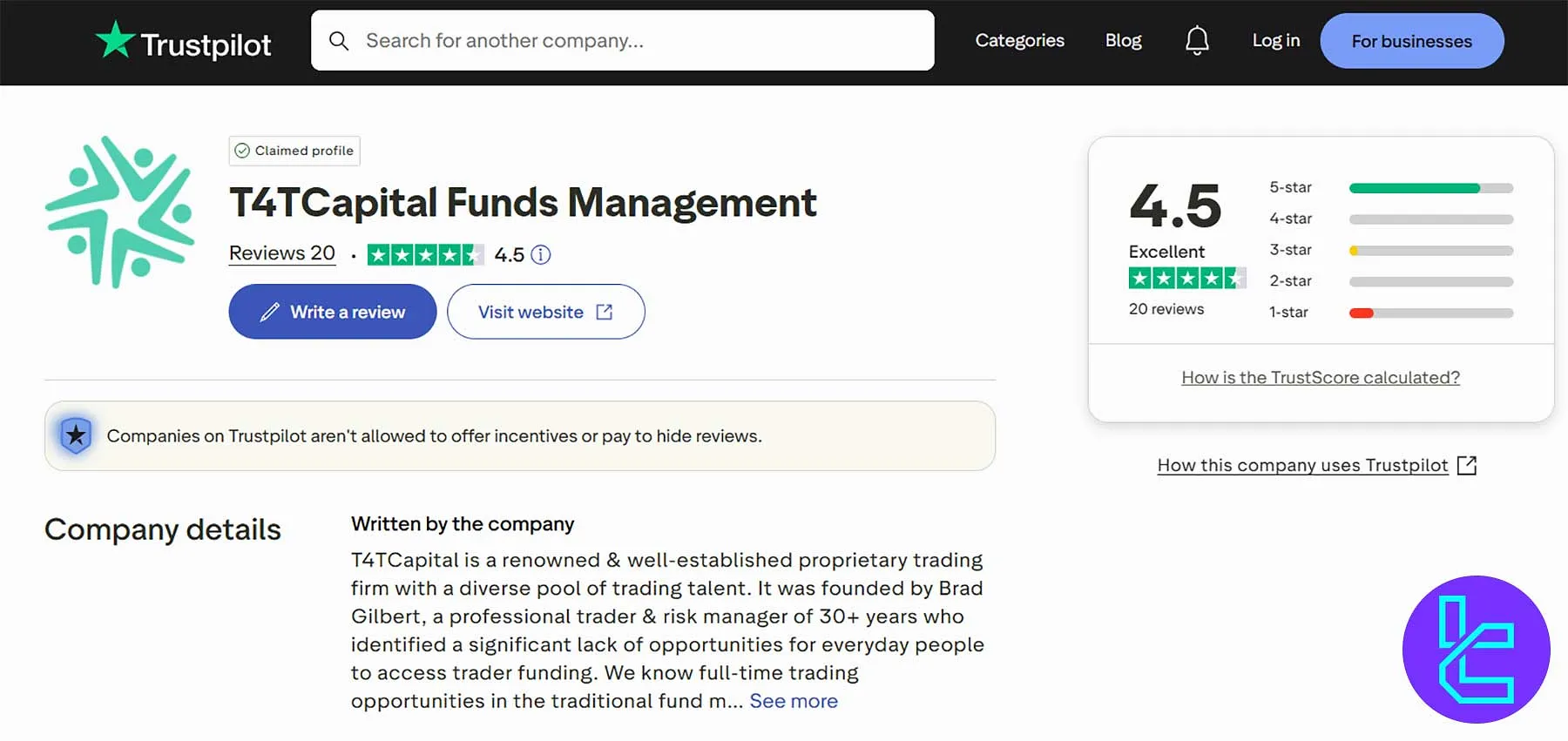Click the search magnifier icon
The width and height of the screenshot is (1568, 741).
click(339, 40)
